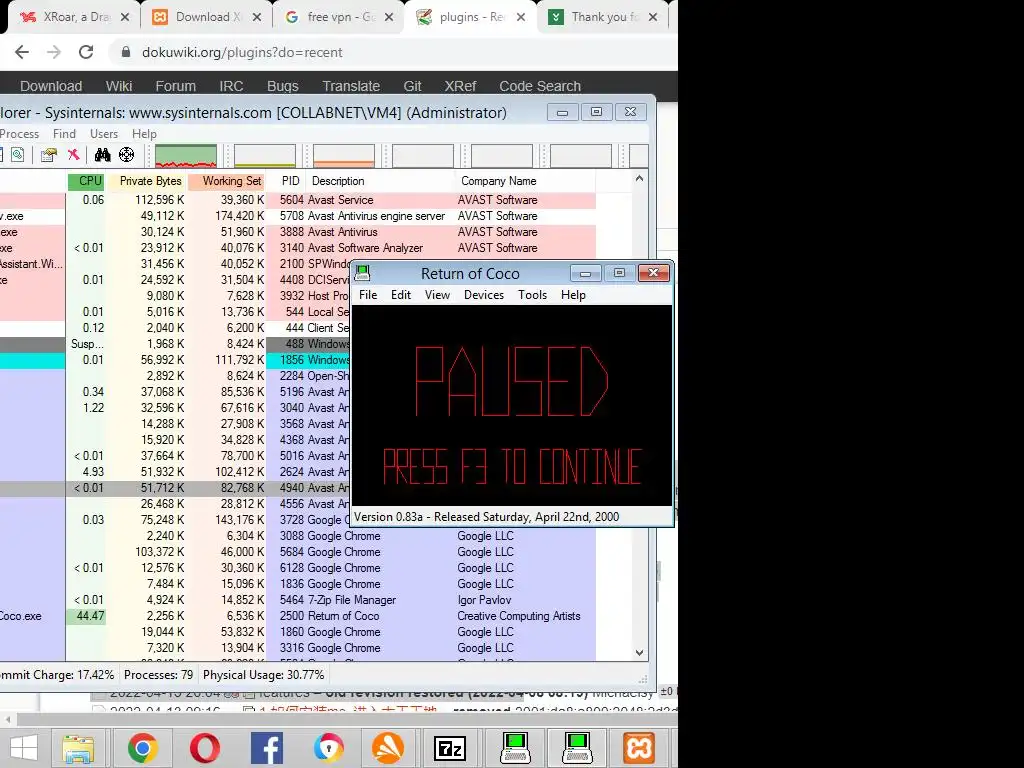Sort by the PID column header
Screen dimensions: 1024x768
285,182
